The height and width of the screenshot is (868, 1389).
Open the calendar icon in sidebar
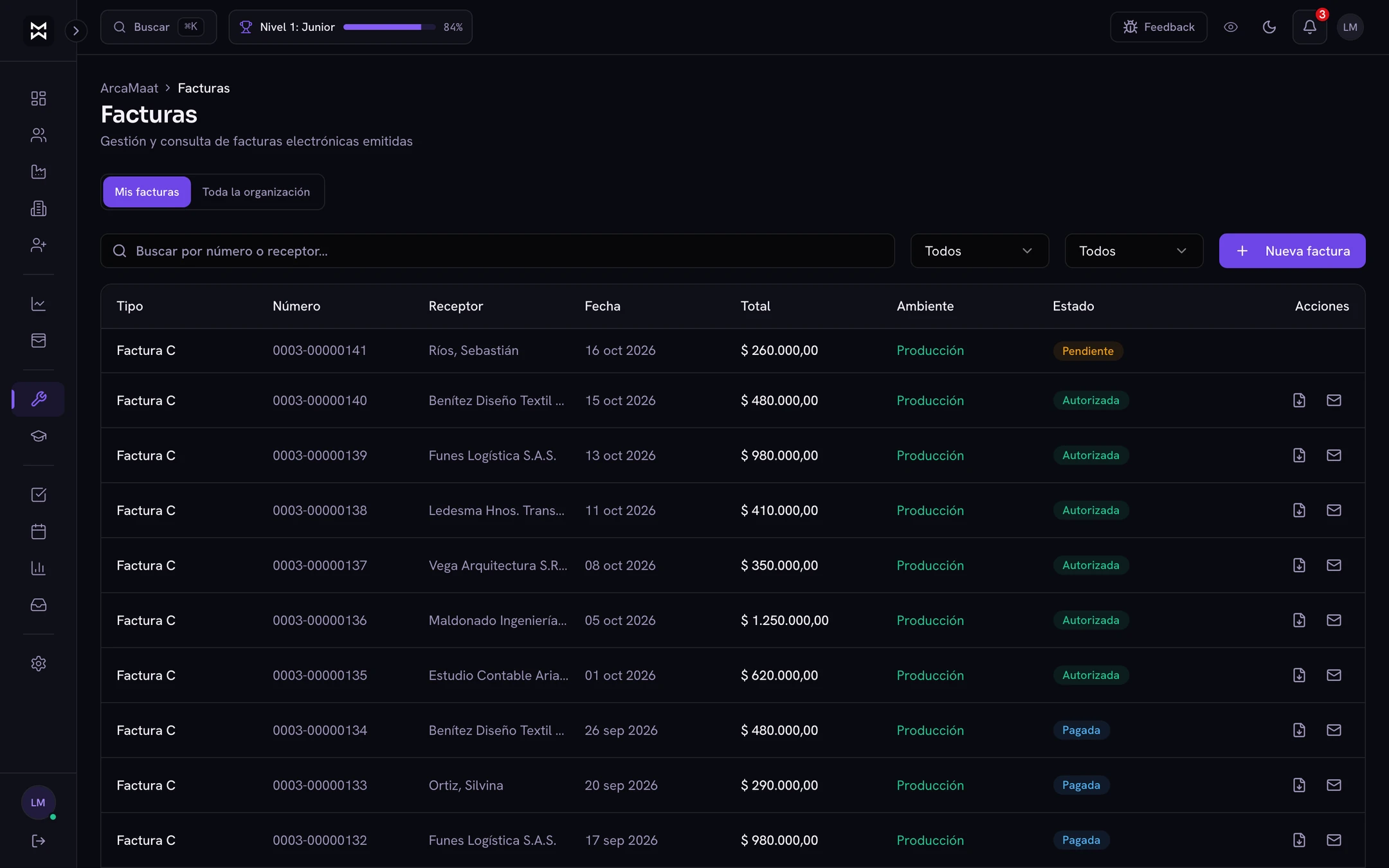click(39, 531)
